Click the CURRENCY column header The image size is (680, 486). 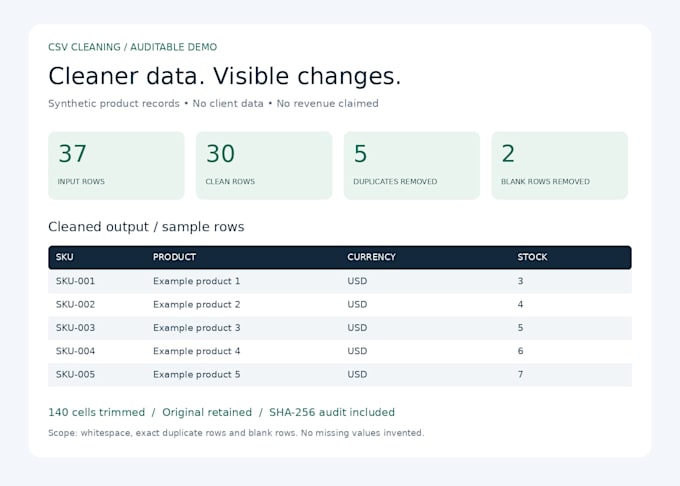pyautogui.click(x=371, y=257)
